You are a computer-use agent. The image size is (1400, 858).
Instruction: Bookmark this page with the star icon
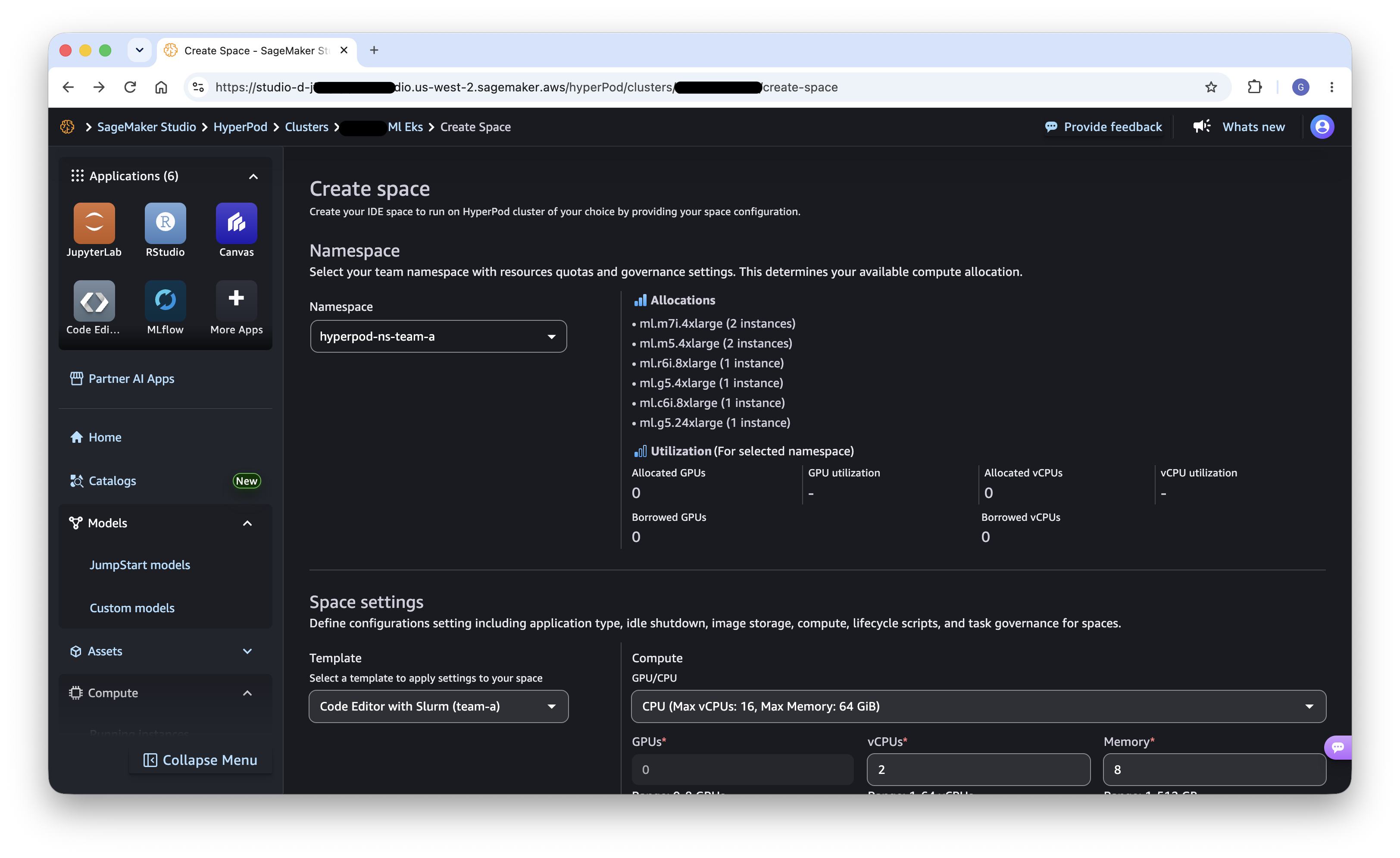pos(1211,87)
